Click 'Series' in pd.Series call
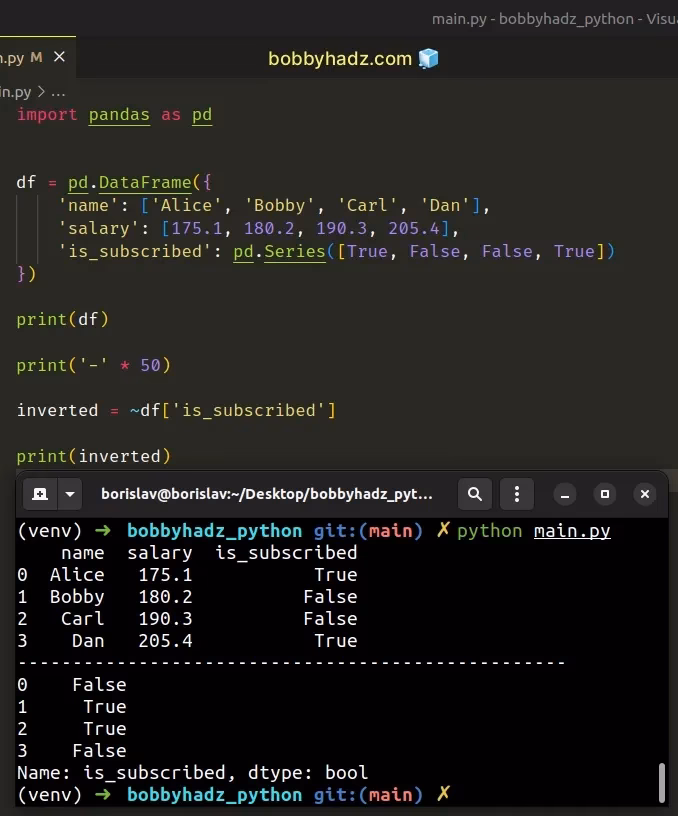The width and height of the screenshot is (678, 816). 295,251
